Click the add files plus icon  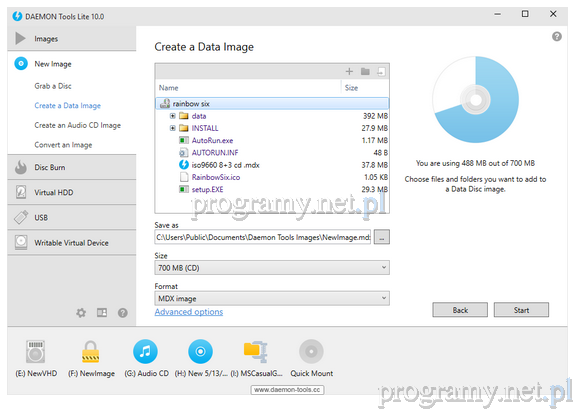click(x=349, y=71)
